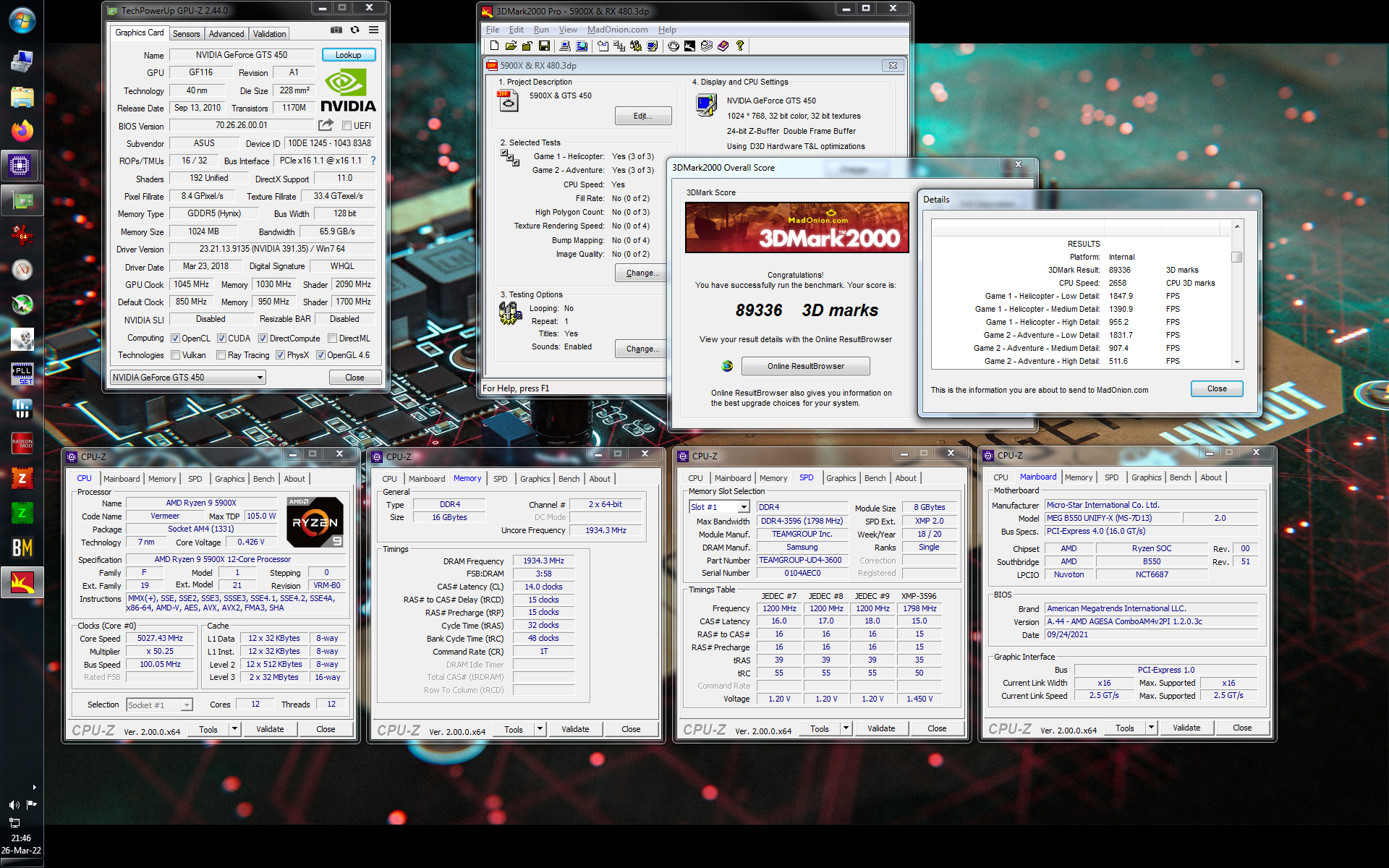Click the magnifier result browser toolbar icon
Screen dimensions: 1389x868
click(x=582, y=46)
